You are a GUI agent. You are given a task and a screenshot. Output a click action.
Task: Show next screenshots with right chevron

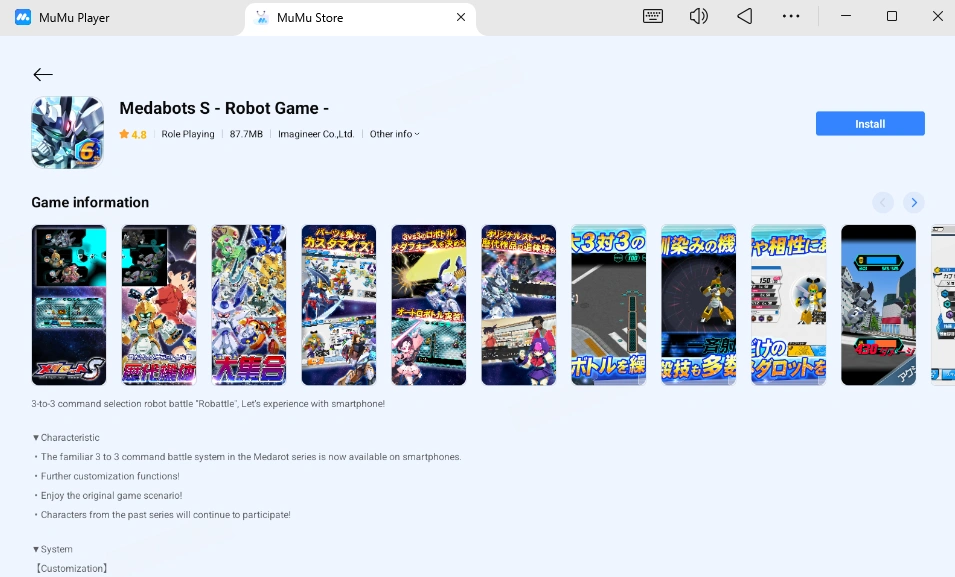click(914, 202)
